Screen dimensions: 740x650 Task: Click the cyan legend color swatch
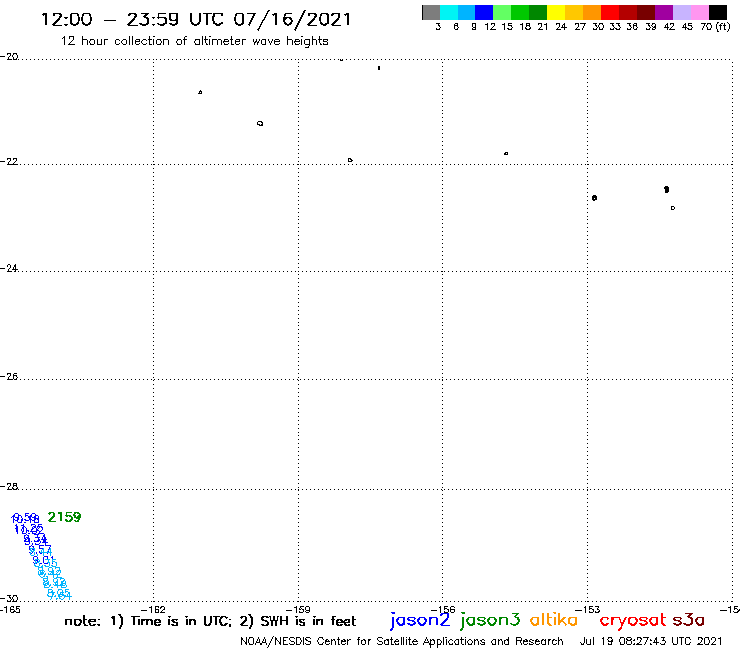[x=448, y=12]
